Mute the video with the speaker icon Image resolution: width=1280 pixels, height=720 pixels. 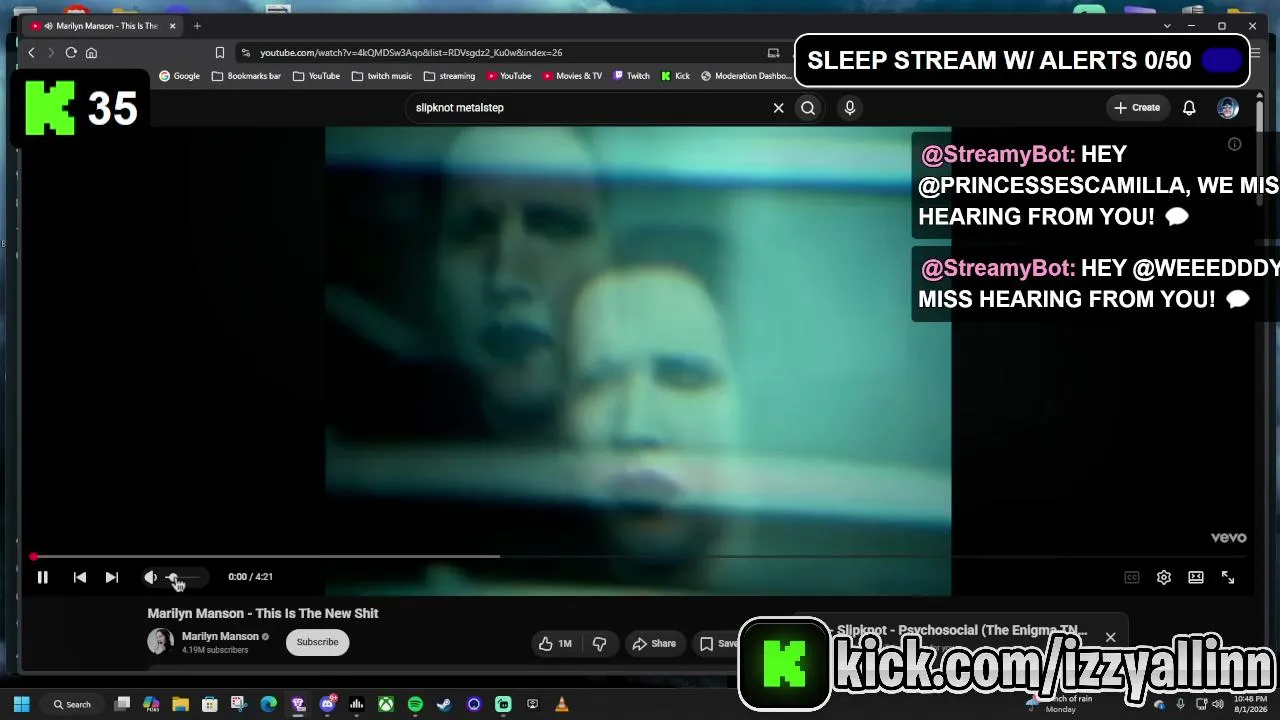pyautogui.click(x=150, y=577)
